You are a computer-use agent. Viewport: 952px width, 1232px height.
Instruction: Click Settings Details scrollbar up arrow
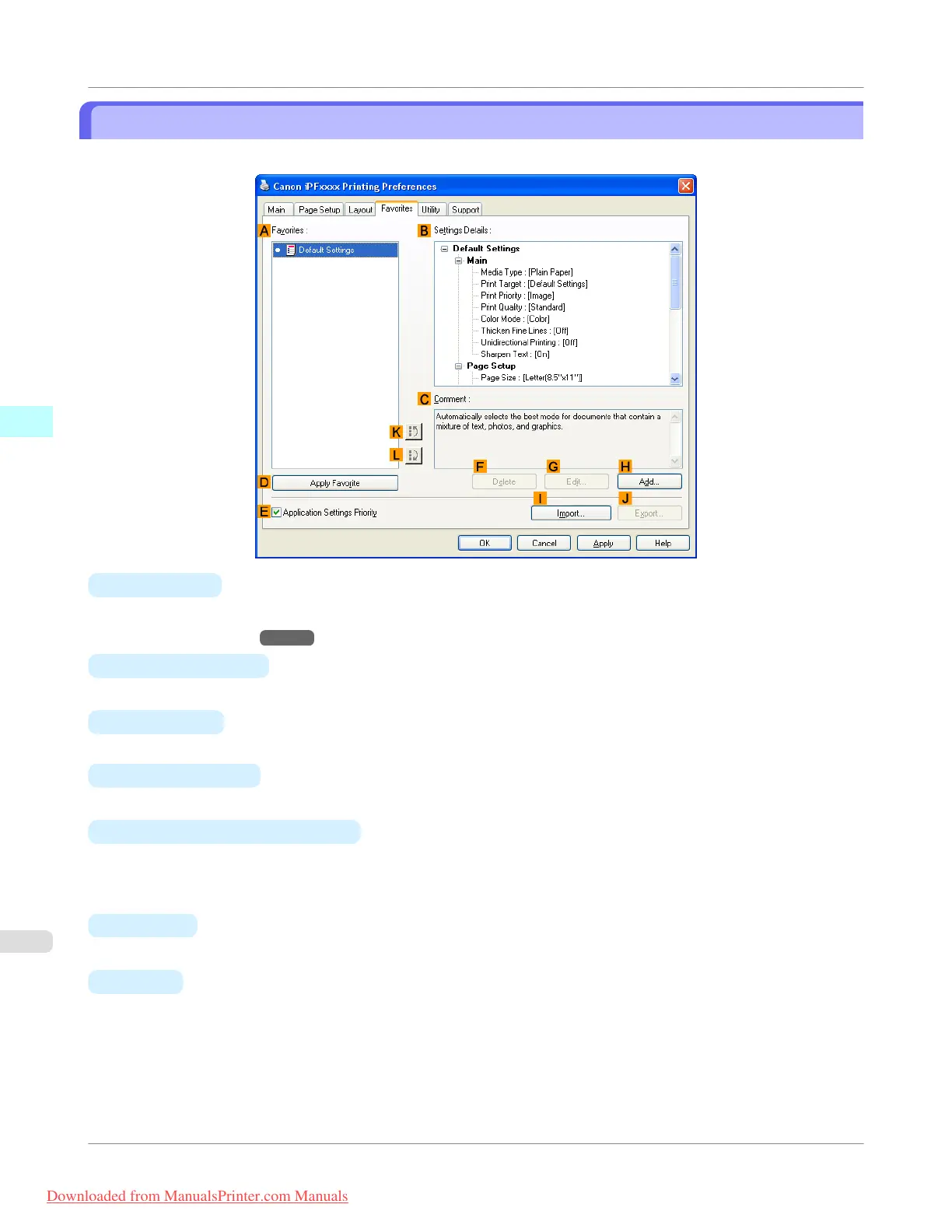click(675, 249)
